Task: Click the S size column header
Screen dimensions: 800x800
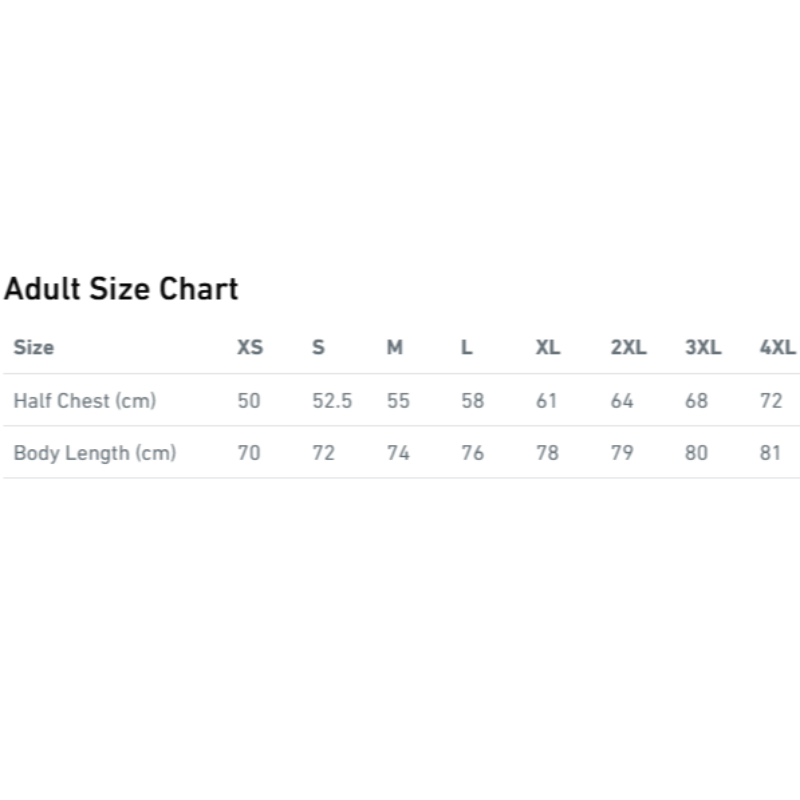Action: (318, 348)
